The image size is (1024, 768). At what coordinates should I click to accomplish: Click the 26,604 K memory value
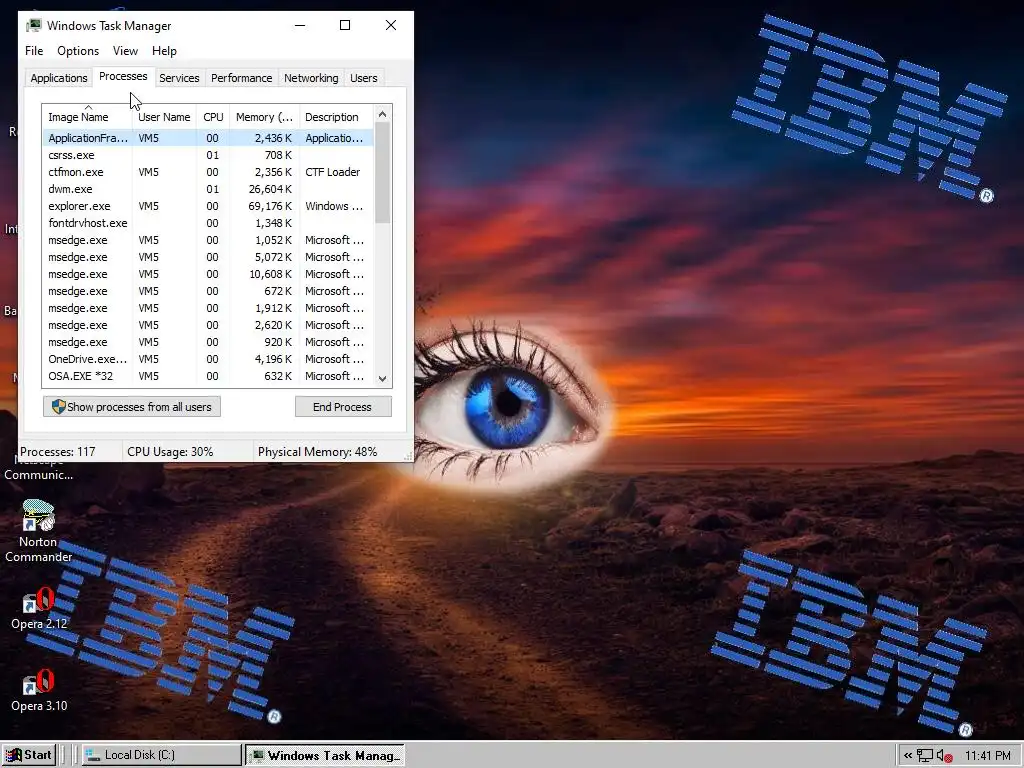point(270,189)
